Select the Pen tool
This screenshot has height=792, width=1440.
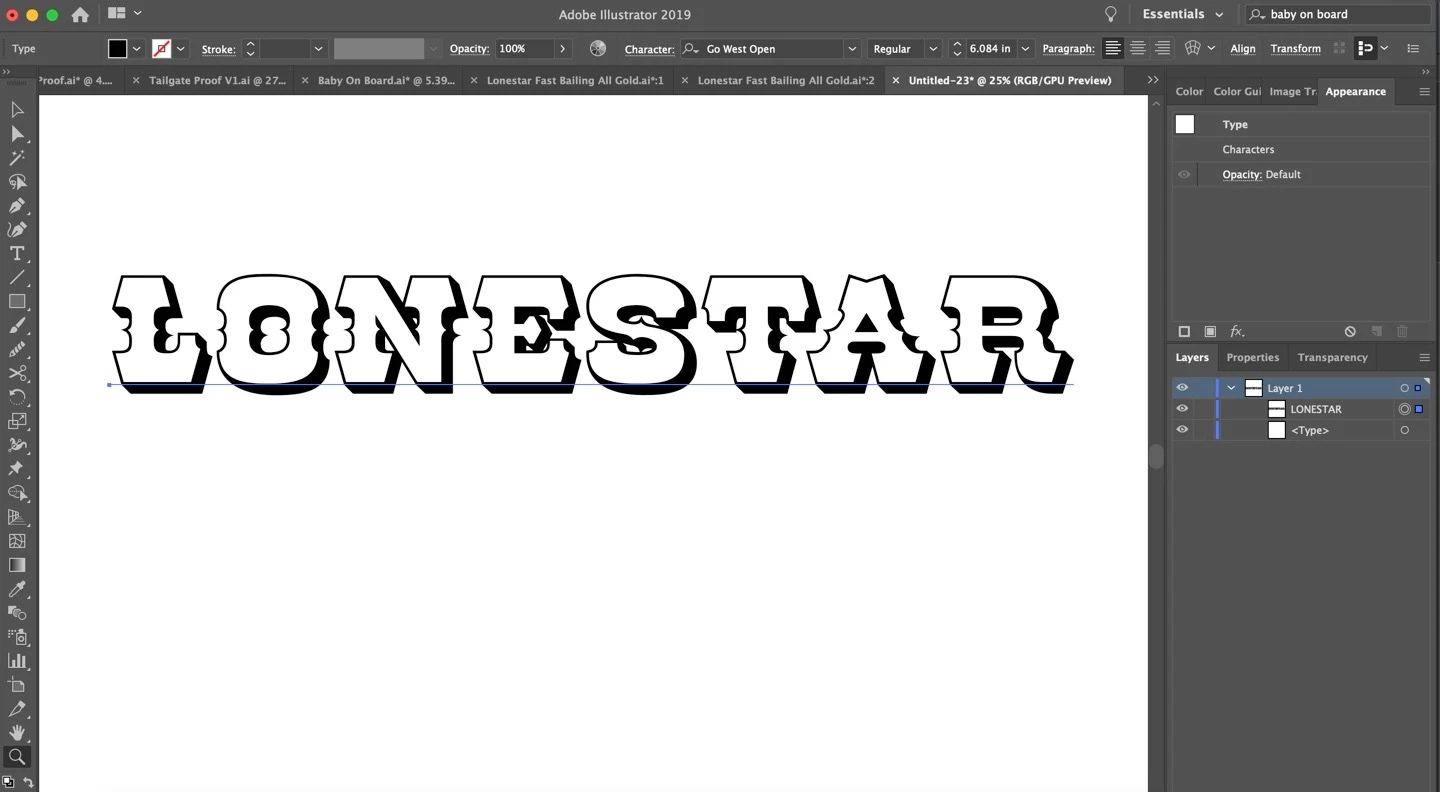[x=17, y=206]
